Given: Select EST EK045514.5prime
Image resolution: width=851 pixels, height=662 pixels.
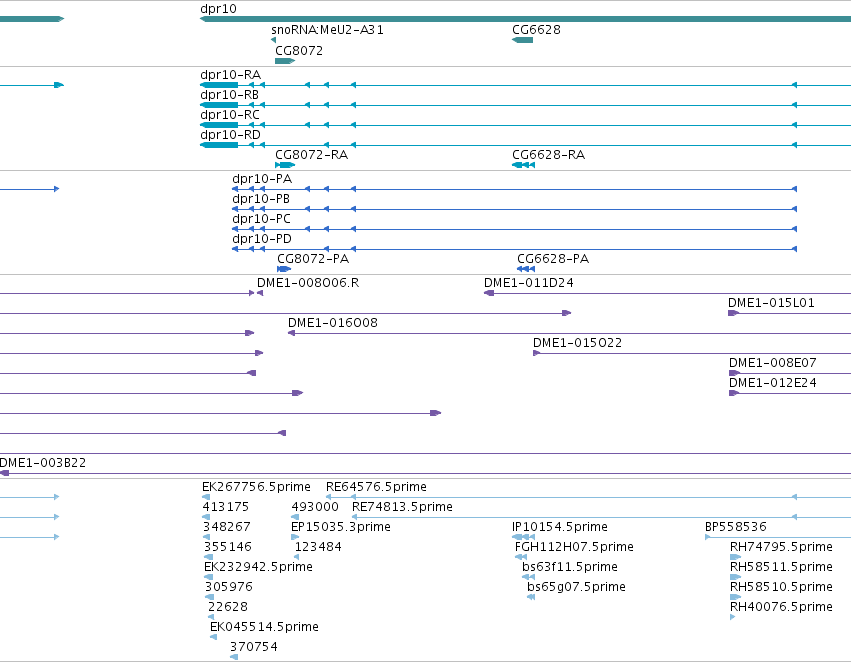Looking at the screenshot, I should tap(264, 627).
